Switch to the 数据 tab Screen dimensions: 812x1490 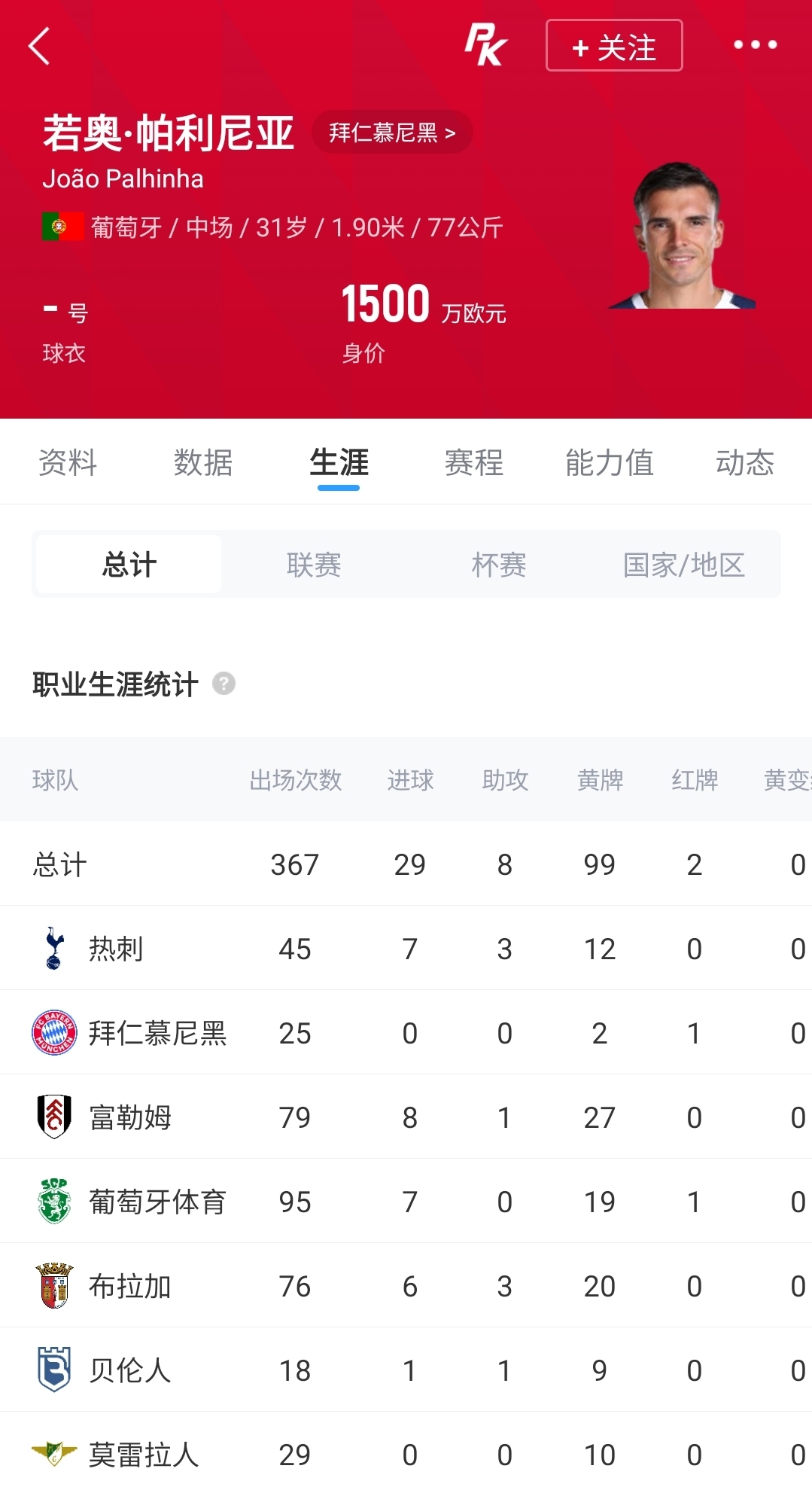(203, 462)
